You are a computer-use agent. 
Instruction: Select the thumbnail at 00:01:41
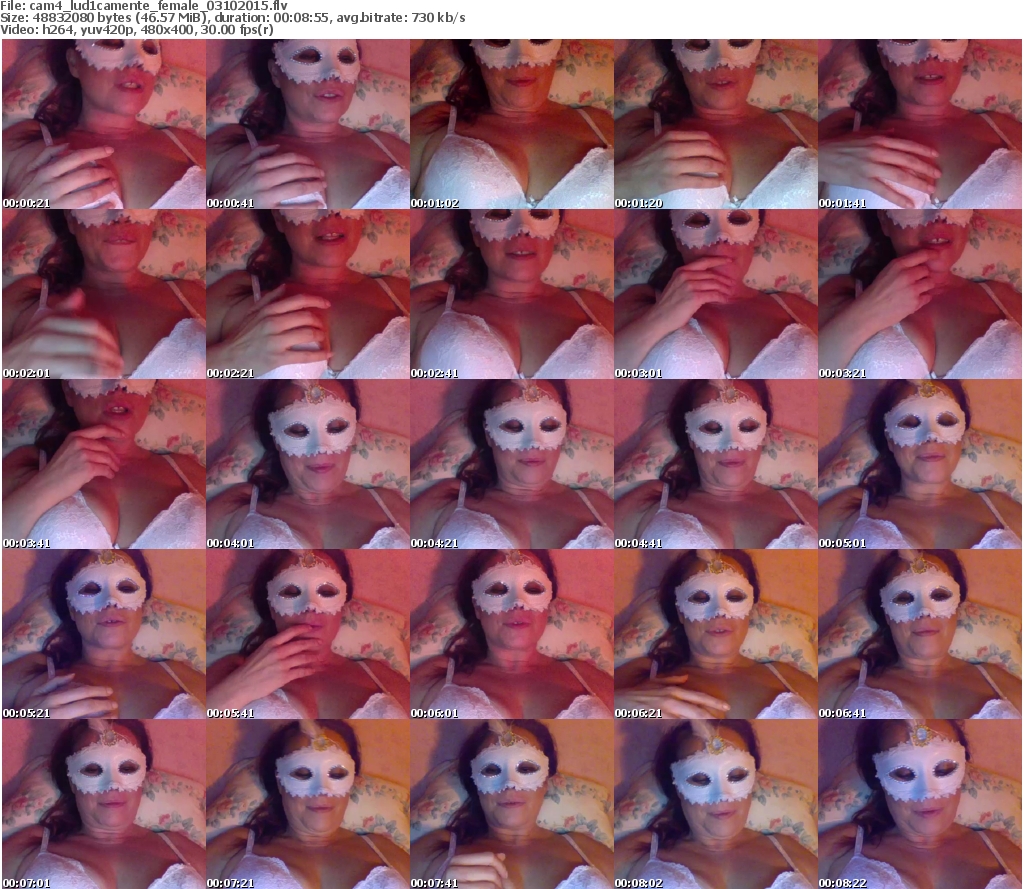coord(920,124)
